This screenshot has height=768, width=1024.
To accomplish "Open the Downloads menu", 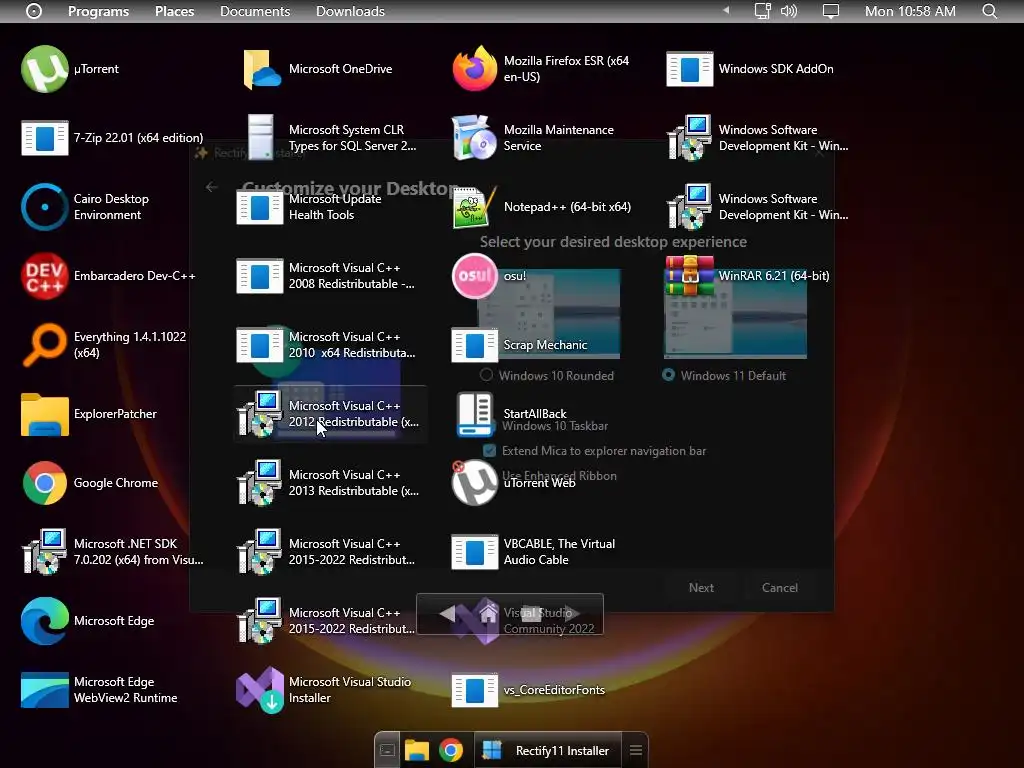I will [350, 11].
